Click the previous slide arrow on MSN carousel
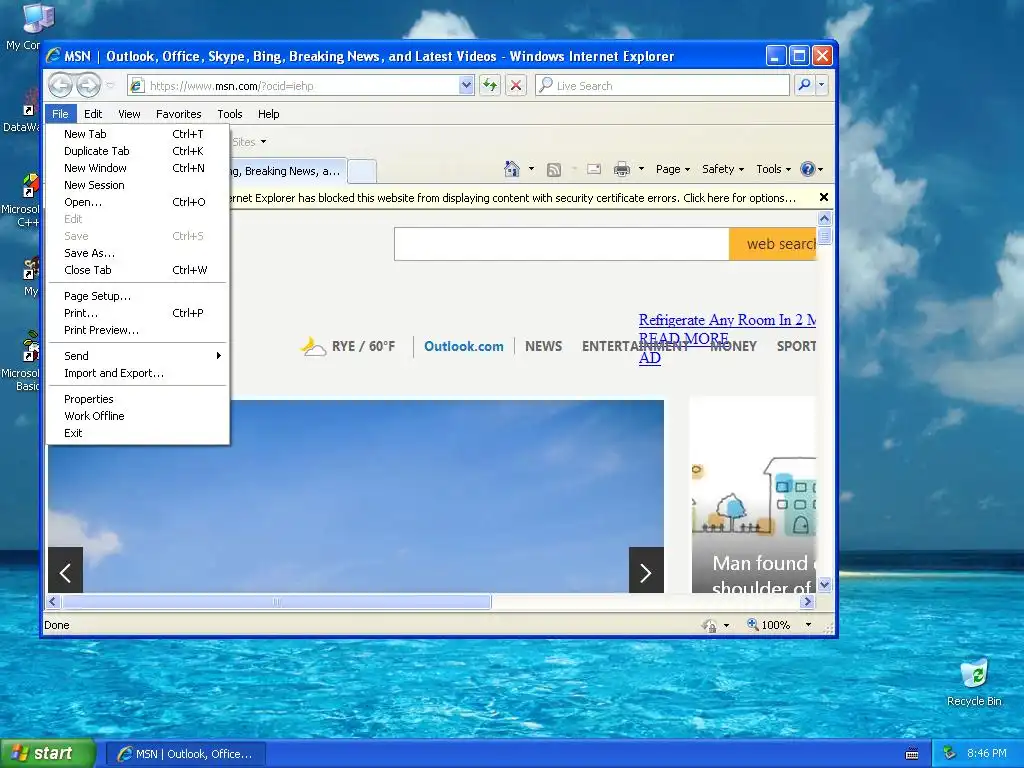Image resolution: width=1024 pixels, height=768 pixels. [x=65, y=570]
